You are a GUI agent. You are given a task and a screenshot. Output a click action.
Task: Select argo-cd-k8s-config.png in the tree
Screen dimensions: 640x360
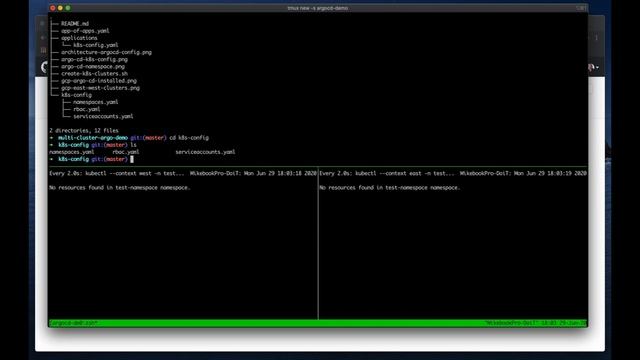point(94,60)
